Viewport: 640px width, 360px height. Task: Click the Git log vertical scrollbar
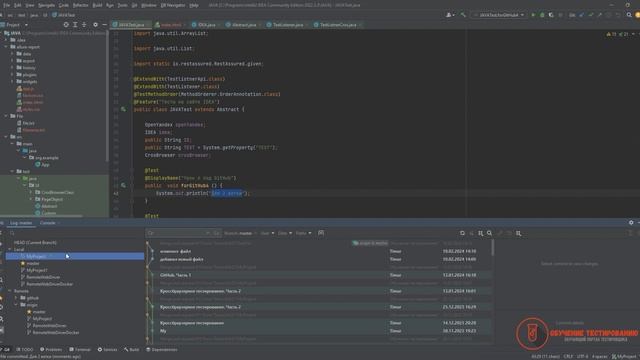coord(493,247)
